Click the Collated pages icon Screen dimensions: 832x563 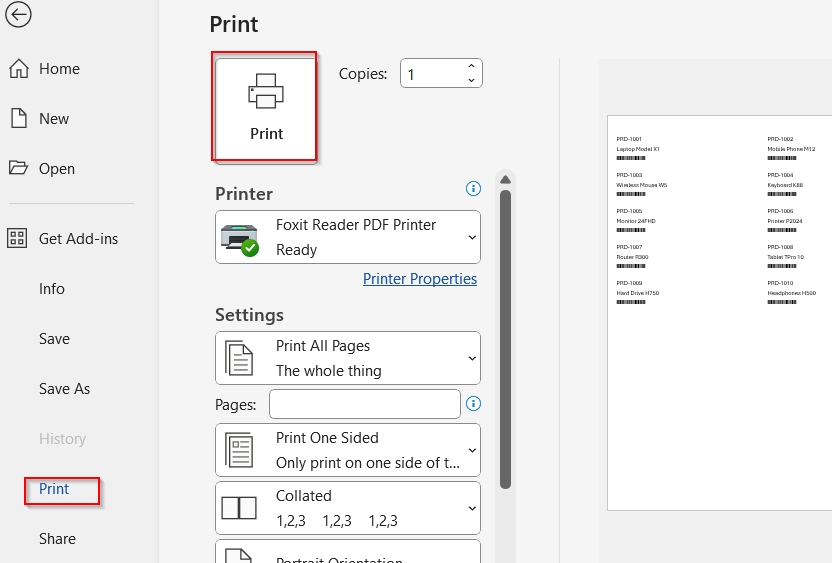point(239,508)
